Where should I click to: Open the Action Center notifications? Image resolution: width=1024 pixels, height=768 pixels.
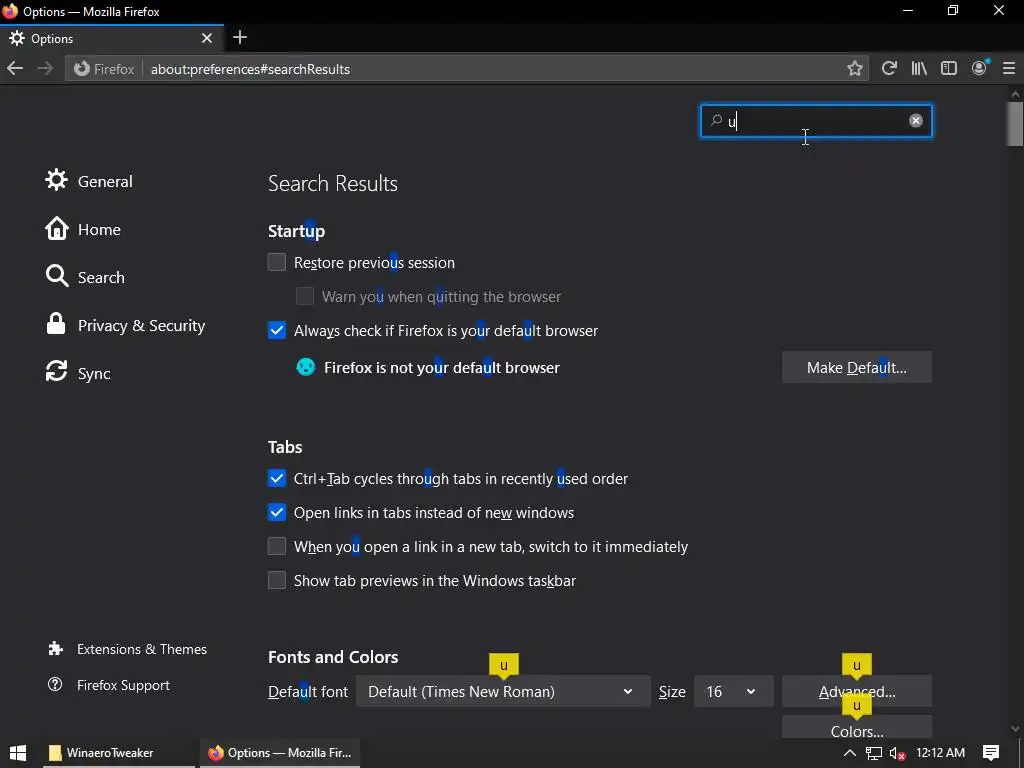(991, 752)
